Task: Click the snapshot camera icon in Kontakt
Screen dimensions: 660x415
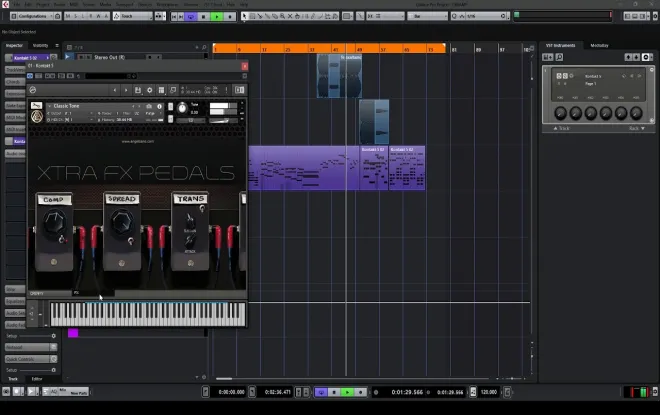Action: point(149,106)
